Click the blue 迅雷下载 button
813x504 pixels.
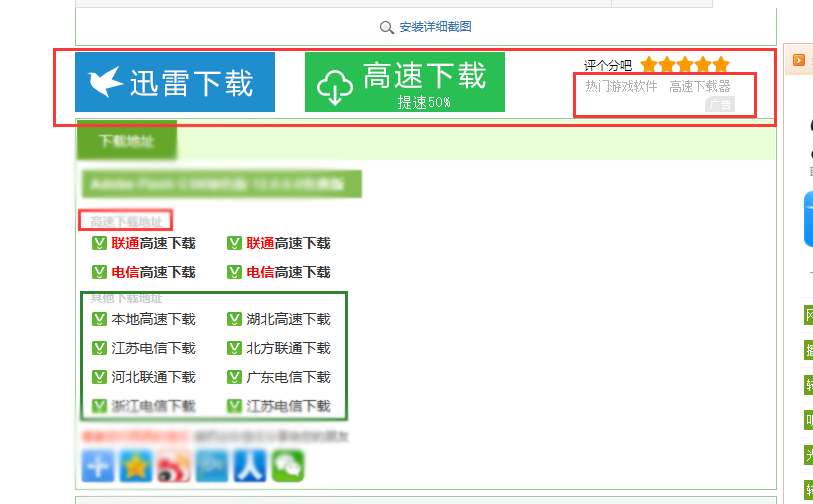[x=175, y=82]
